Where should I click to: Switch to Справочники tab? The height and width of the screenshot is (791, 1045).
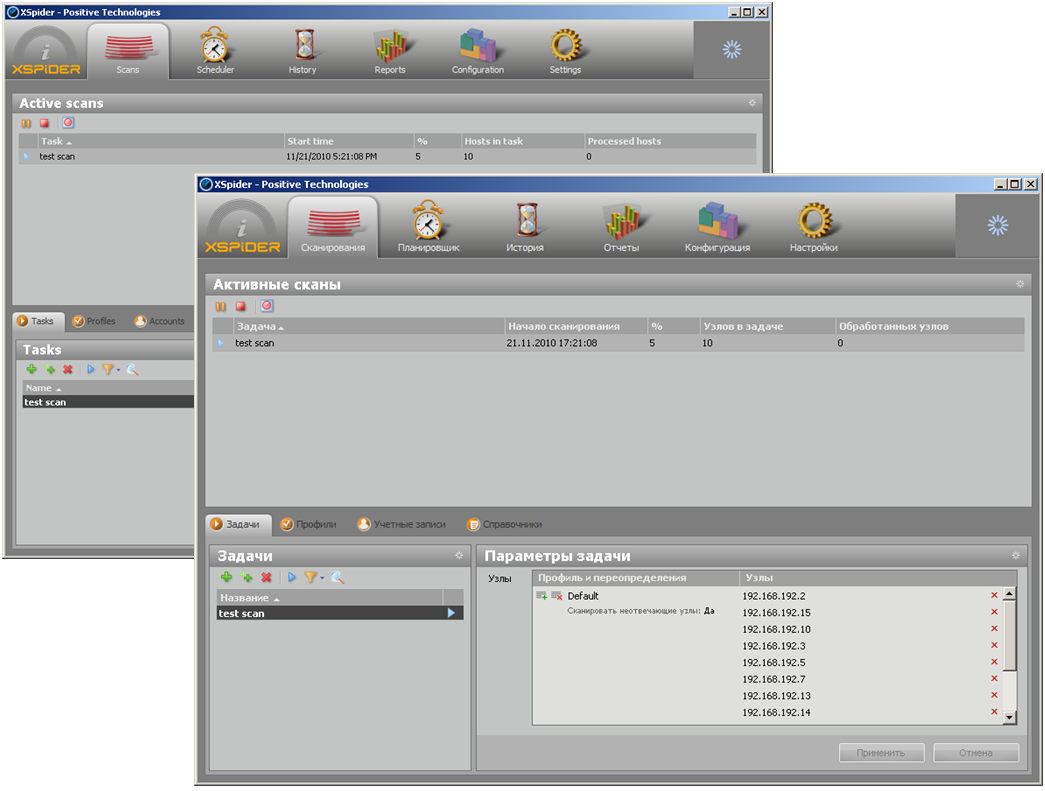coord(505,524)
